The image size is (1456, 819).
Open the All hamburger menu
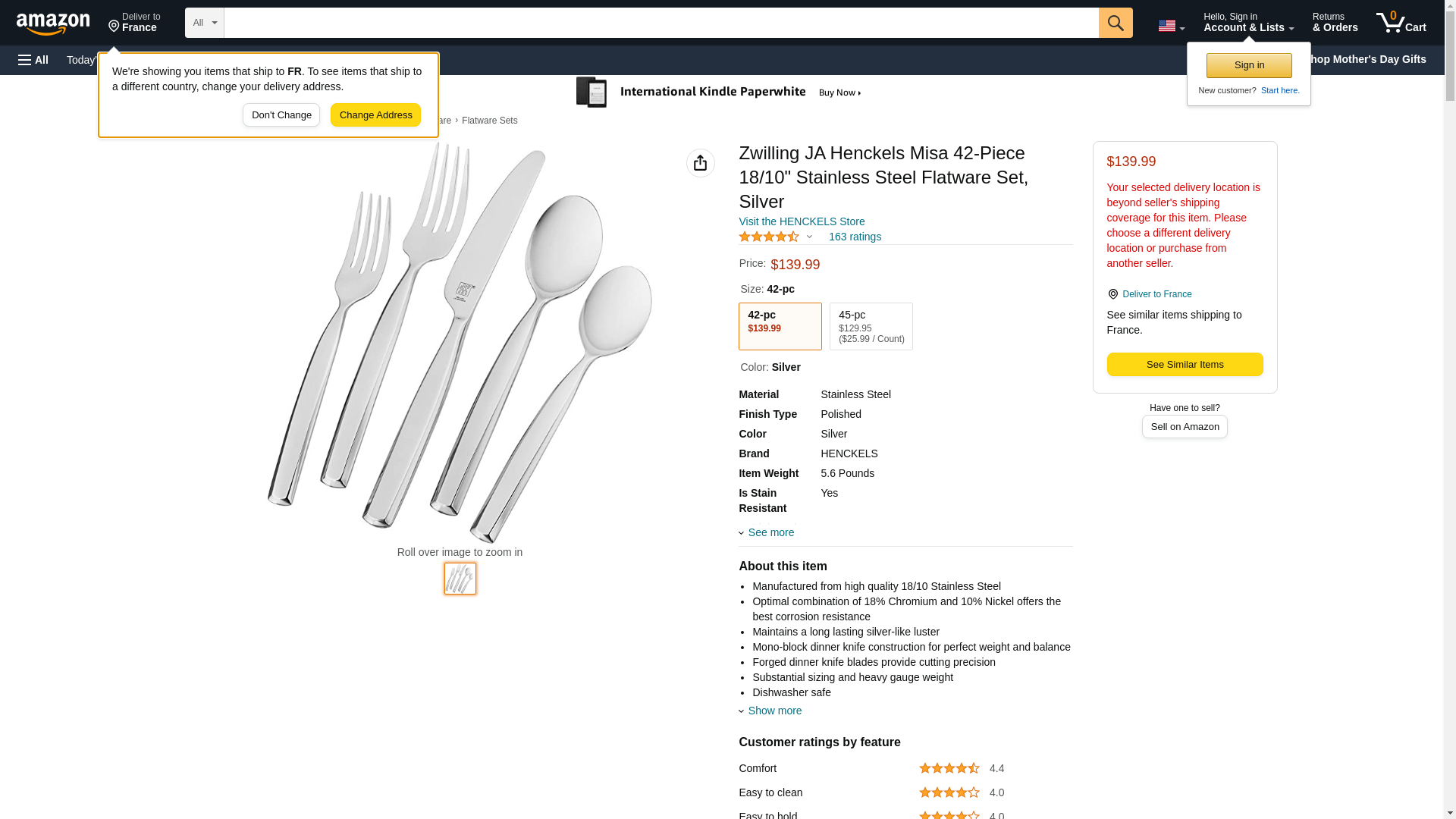33,60
